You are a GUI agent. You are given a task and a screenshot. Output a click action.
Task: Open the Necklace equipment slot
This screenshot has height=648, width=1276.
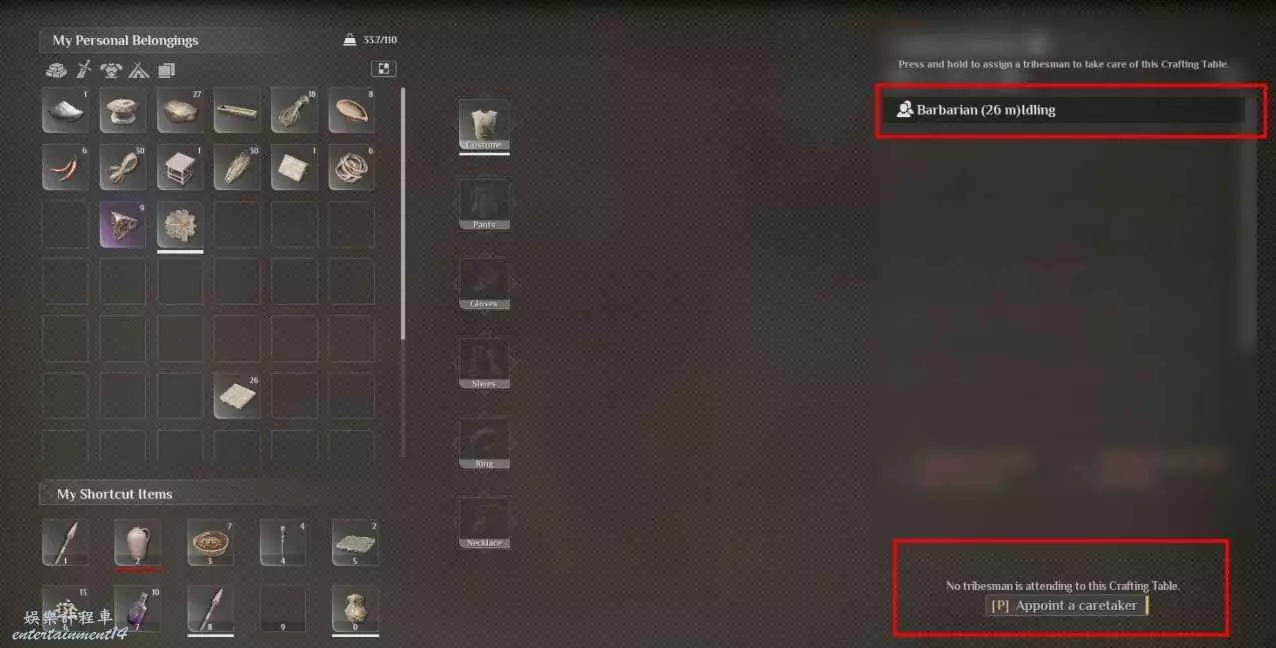(484, 522)
